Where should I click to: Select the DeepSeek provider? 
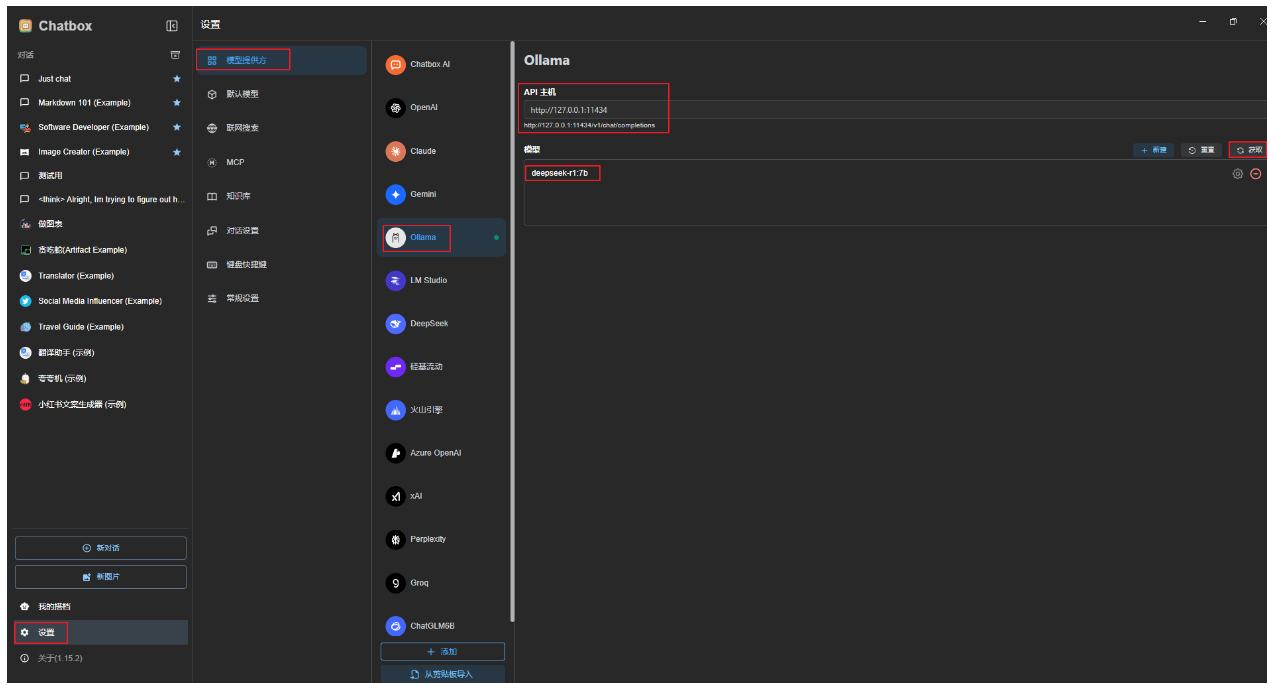coord(441,323)
